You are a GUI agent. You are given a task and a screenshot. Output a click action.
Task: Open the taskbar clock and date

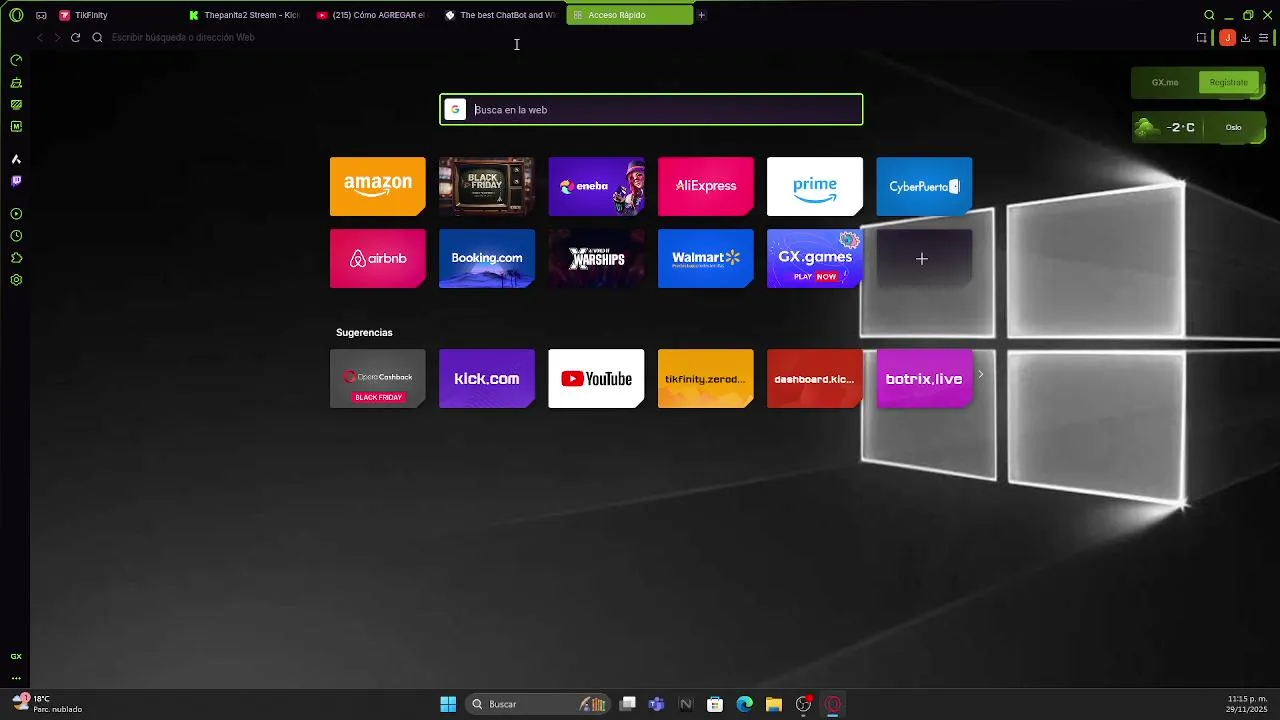click(x=1247, y=704)
